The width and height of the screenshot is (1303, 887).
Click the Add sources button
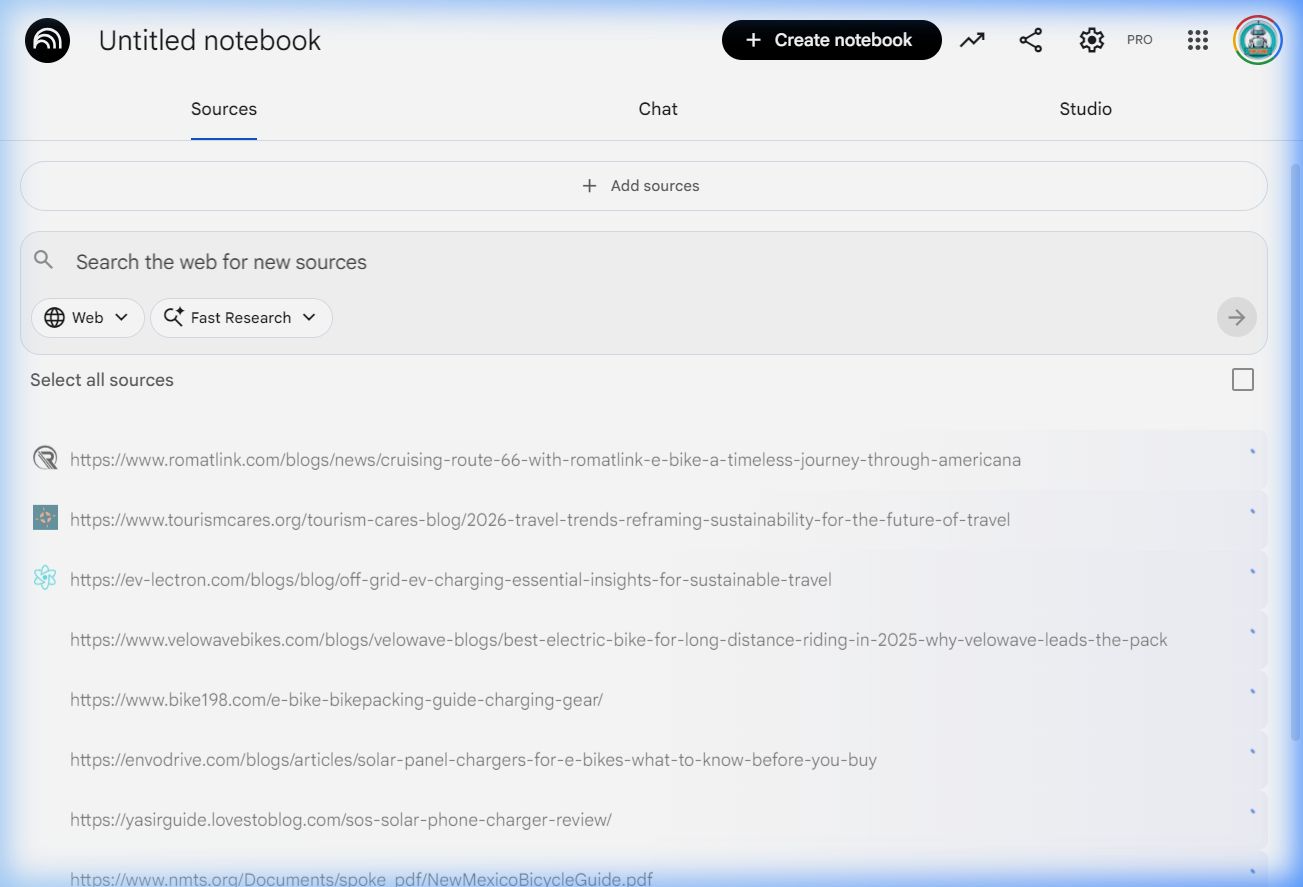643,186
